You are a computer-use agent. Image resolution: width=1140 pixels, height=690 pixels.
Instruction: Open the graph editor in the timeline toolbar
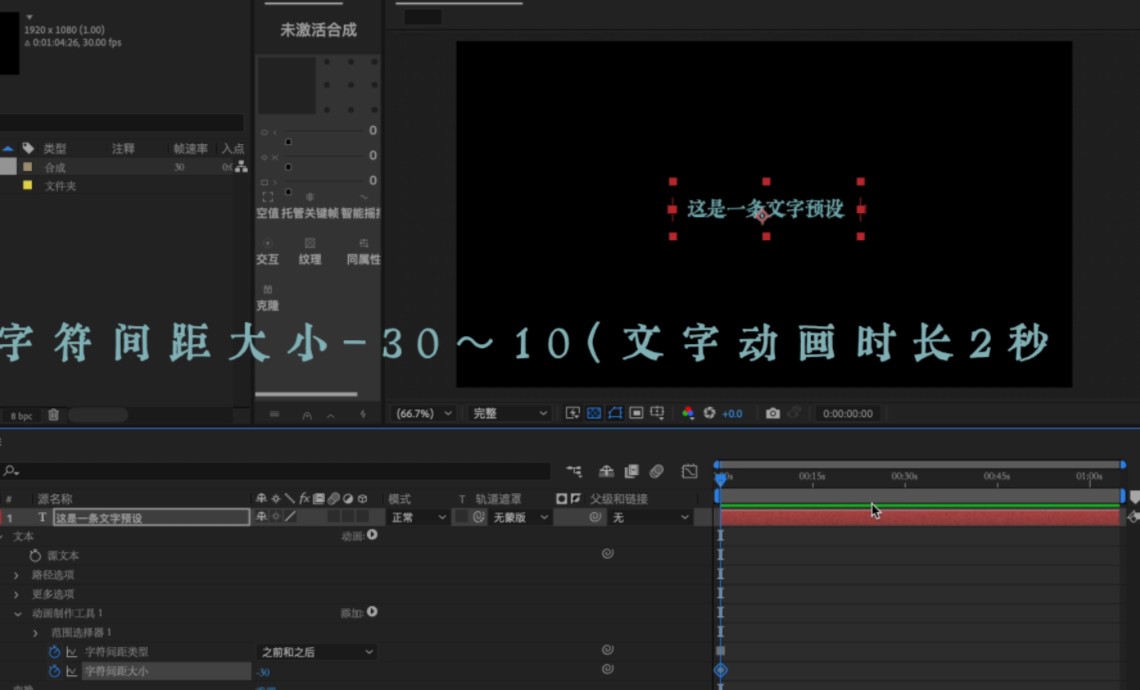coord(690,470)
